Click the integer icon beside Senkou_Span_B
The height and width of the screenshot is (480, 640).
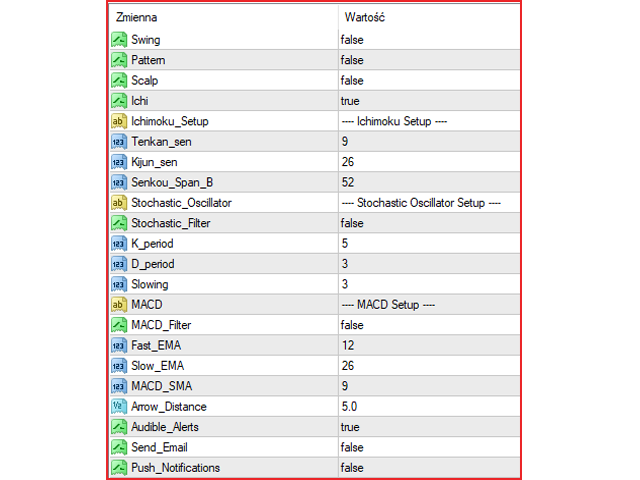tap(119, 182)
